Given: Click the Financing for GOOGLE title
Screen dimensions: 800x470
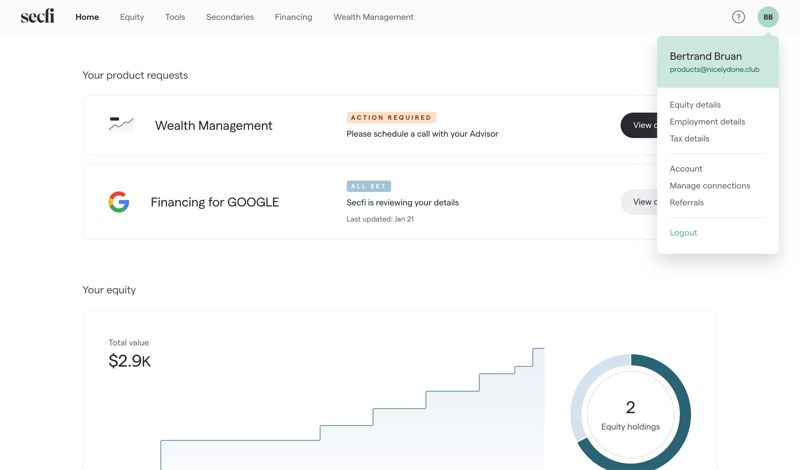Looking at the screenshot, I should 215,202.
